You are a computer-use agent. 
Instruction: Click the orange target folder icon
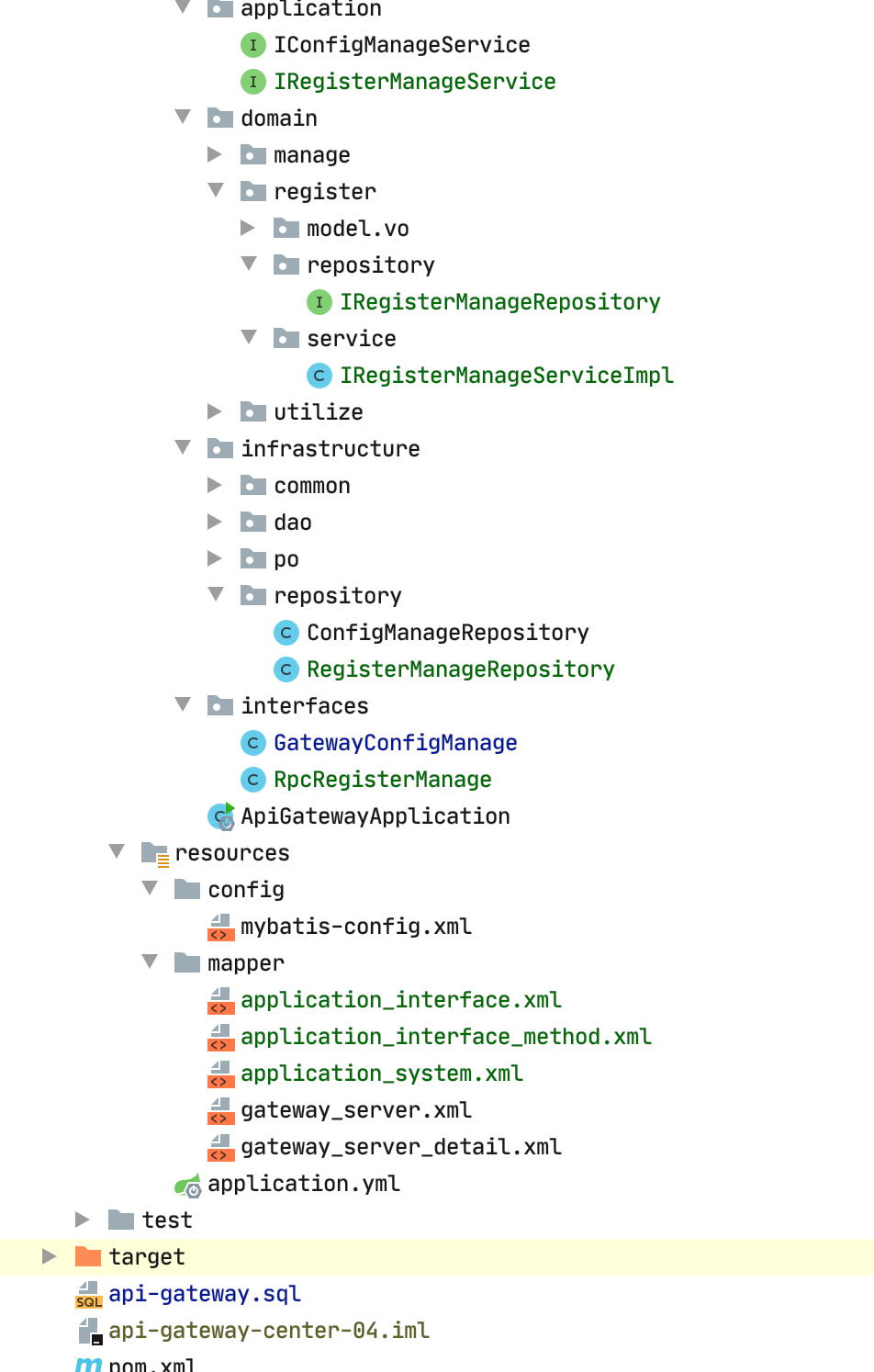pyautogui.click(x=88, y=1256)
